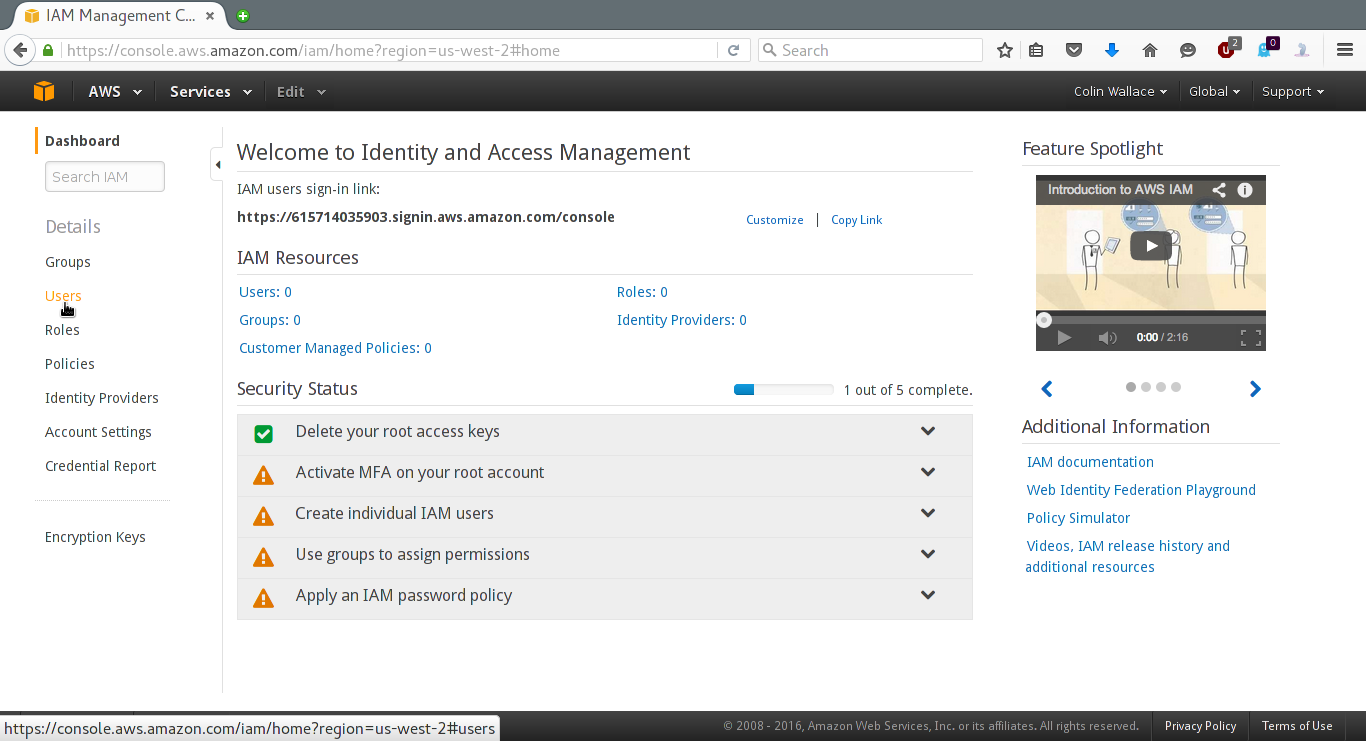Click the AWS orange cube logo

coord(44,91)
